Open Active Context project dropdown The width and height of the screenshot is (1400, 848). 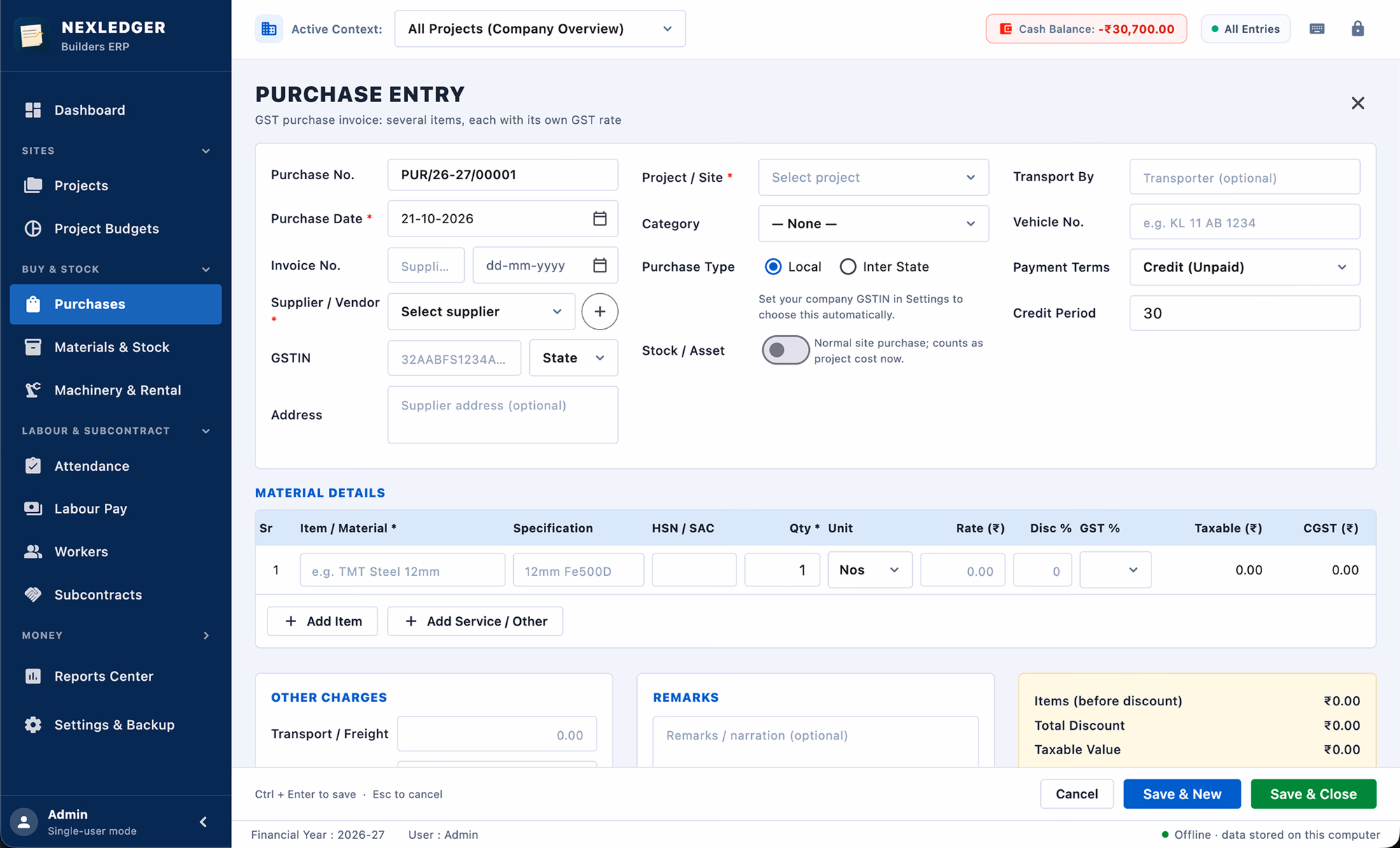pos(540,29)
